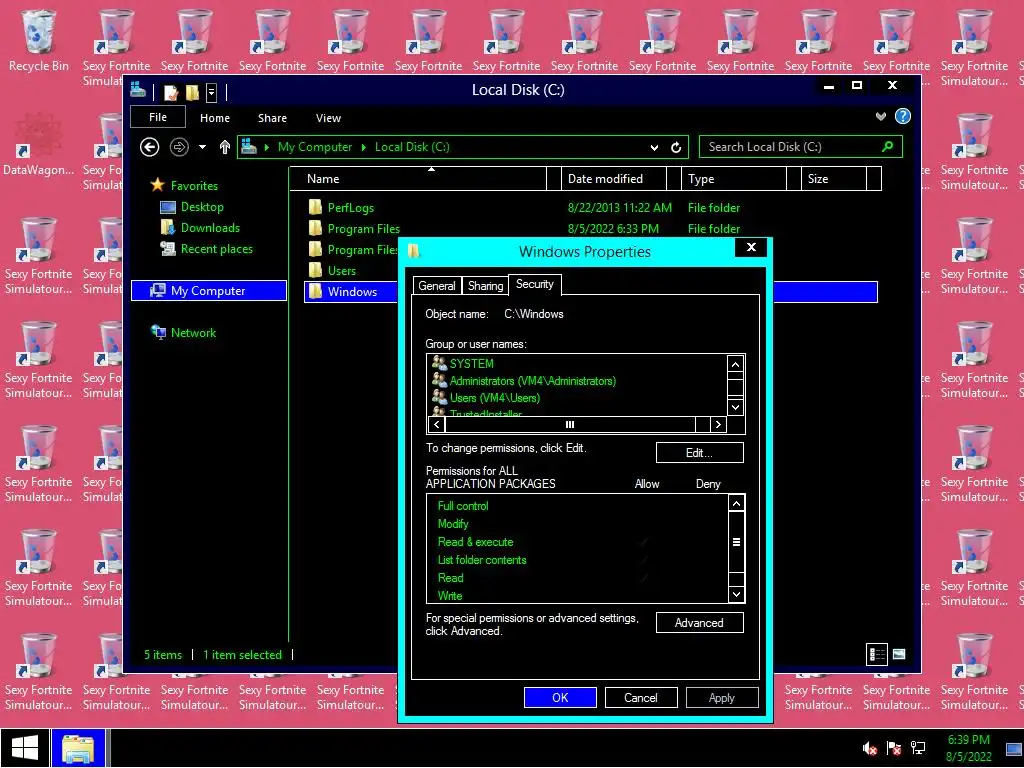Open the DataWagon desktop shortcut

(38, 145)
